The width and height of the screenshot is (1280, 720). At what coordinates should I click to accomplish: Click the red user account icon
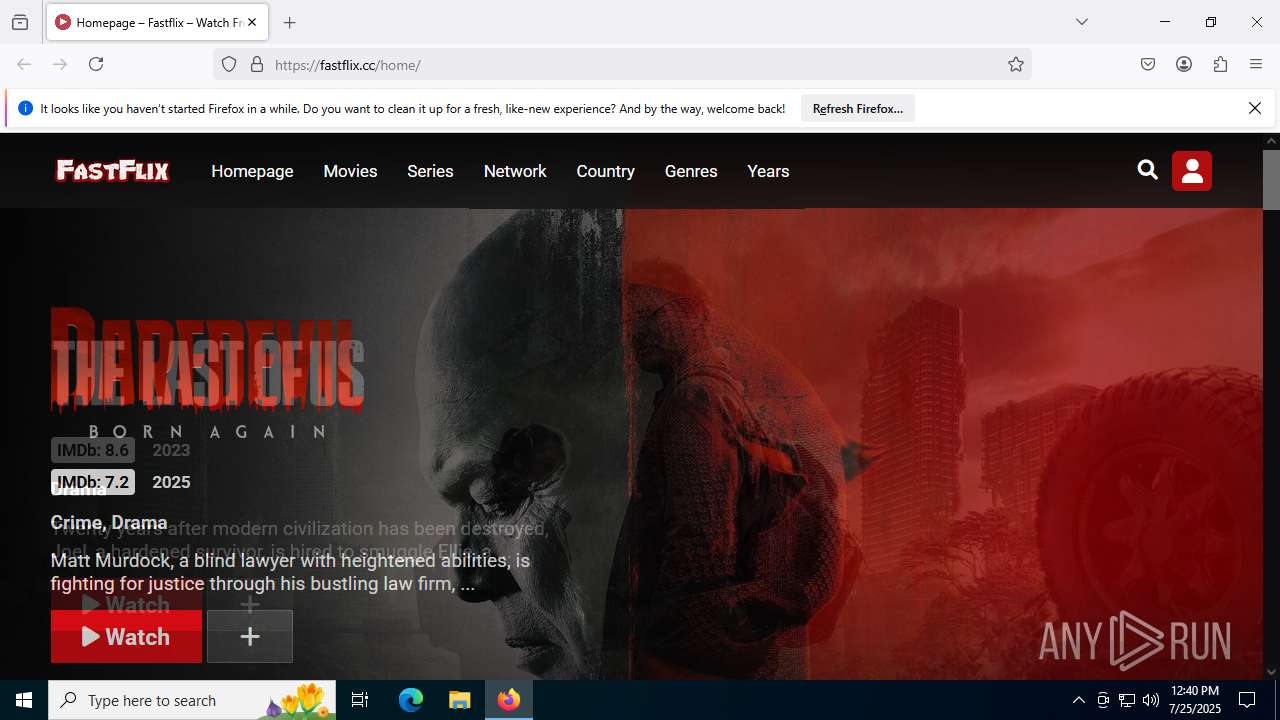coord(1192,171)
